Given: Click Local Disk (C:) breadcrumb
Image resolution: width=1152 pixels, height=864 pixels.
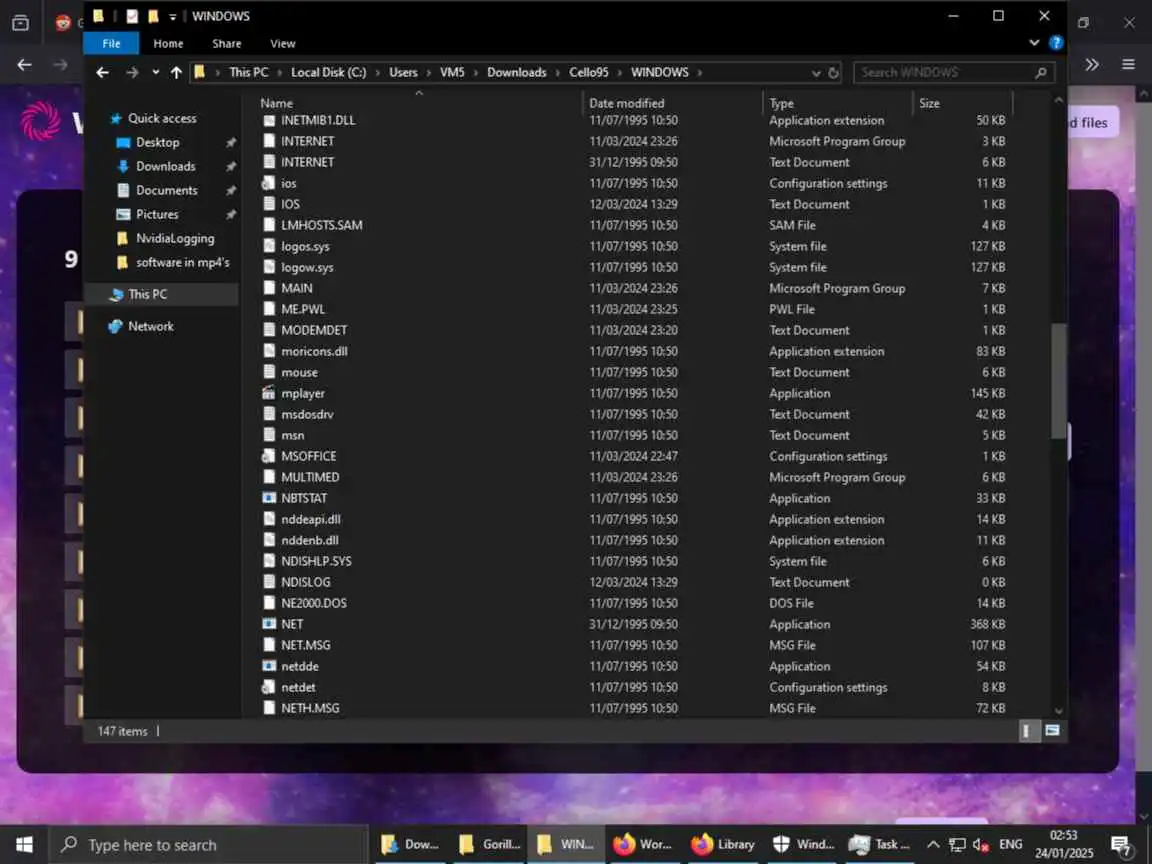Looking at the screenshot, I should pyautogui.click(x=328, y=72).
